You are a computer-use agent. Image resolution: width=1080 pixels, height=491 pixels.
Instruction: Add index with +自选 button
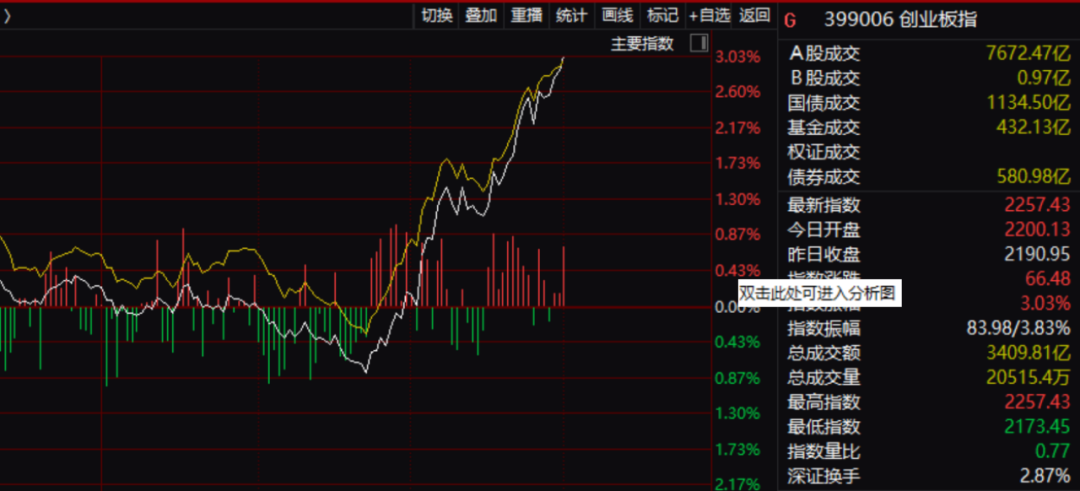pos(709,15)
